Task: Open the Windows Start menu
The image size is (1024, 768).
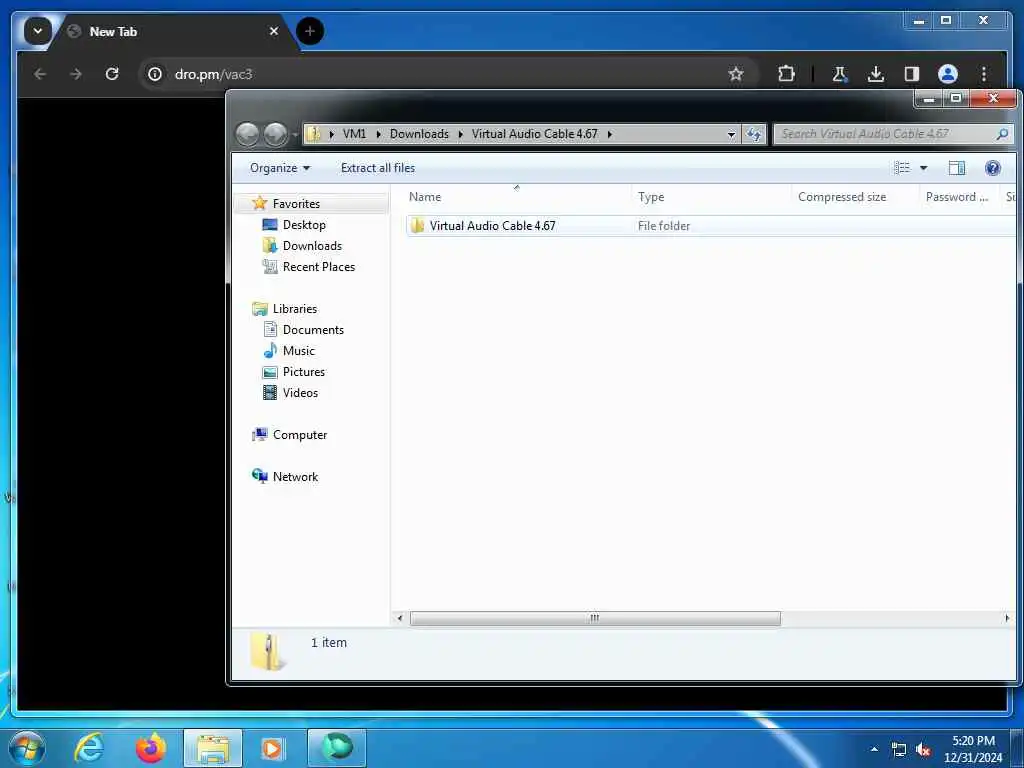Action: [x=26, y=748]
